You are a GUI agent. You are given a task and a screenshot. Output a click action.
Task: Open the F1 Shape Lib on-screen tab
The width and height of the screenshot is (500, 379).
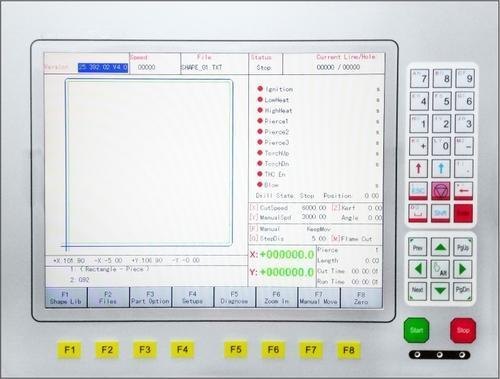pyautogui.click(x=66, y=297)
